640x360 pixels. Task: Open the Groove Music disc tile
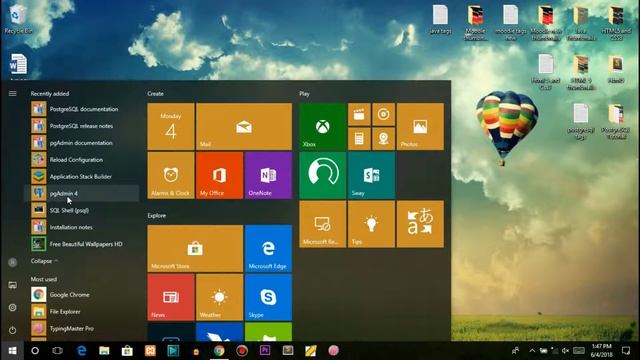pyautogui.click(x=383, y=114)
